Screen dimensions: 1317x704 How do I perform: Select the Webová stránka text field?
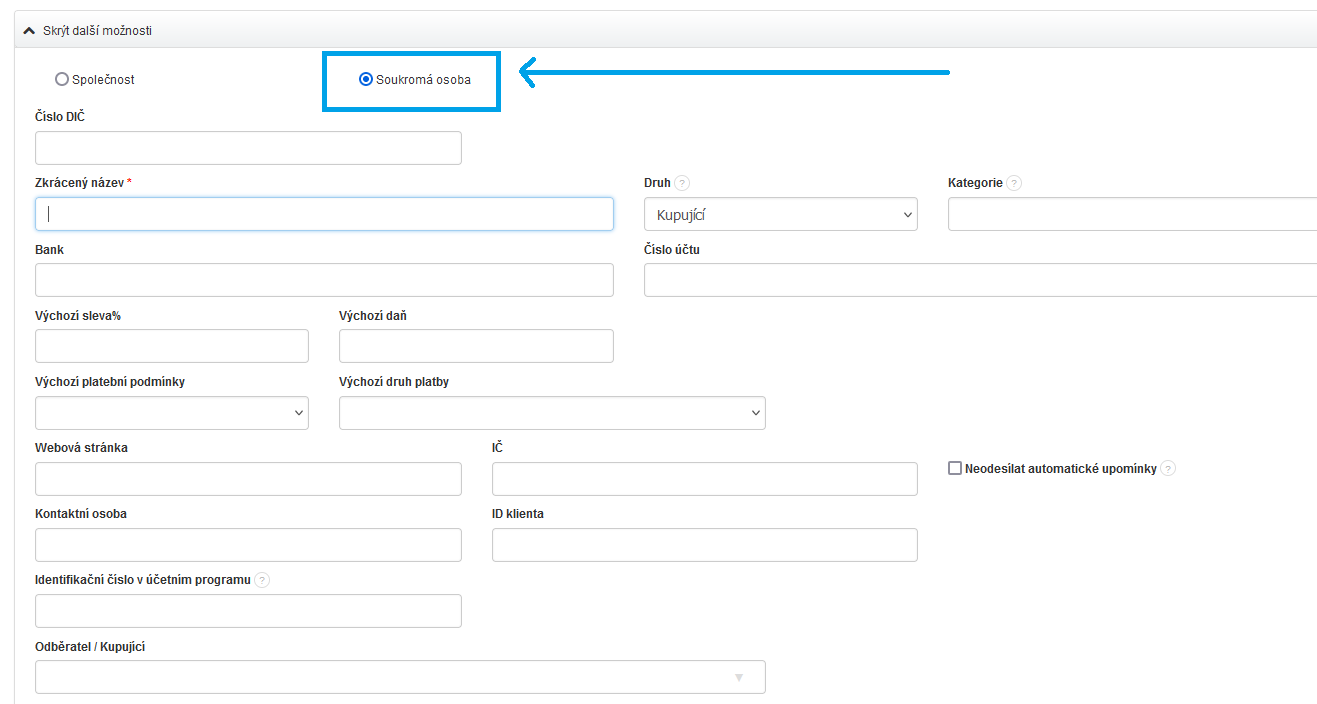pos(248,479)
